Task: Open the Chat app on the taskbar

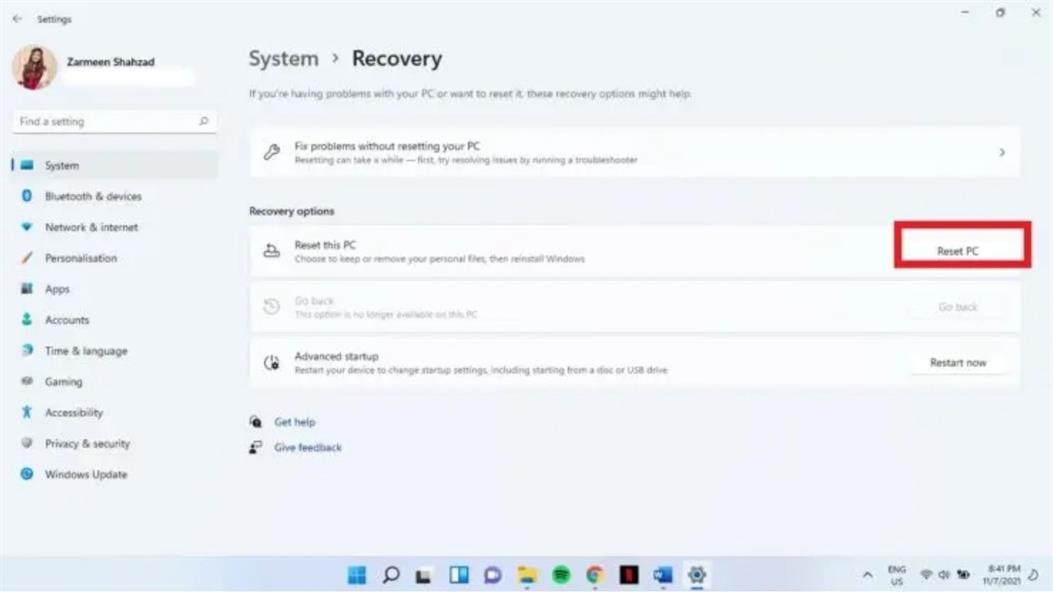Action: 493,575
